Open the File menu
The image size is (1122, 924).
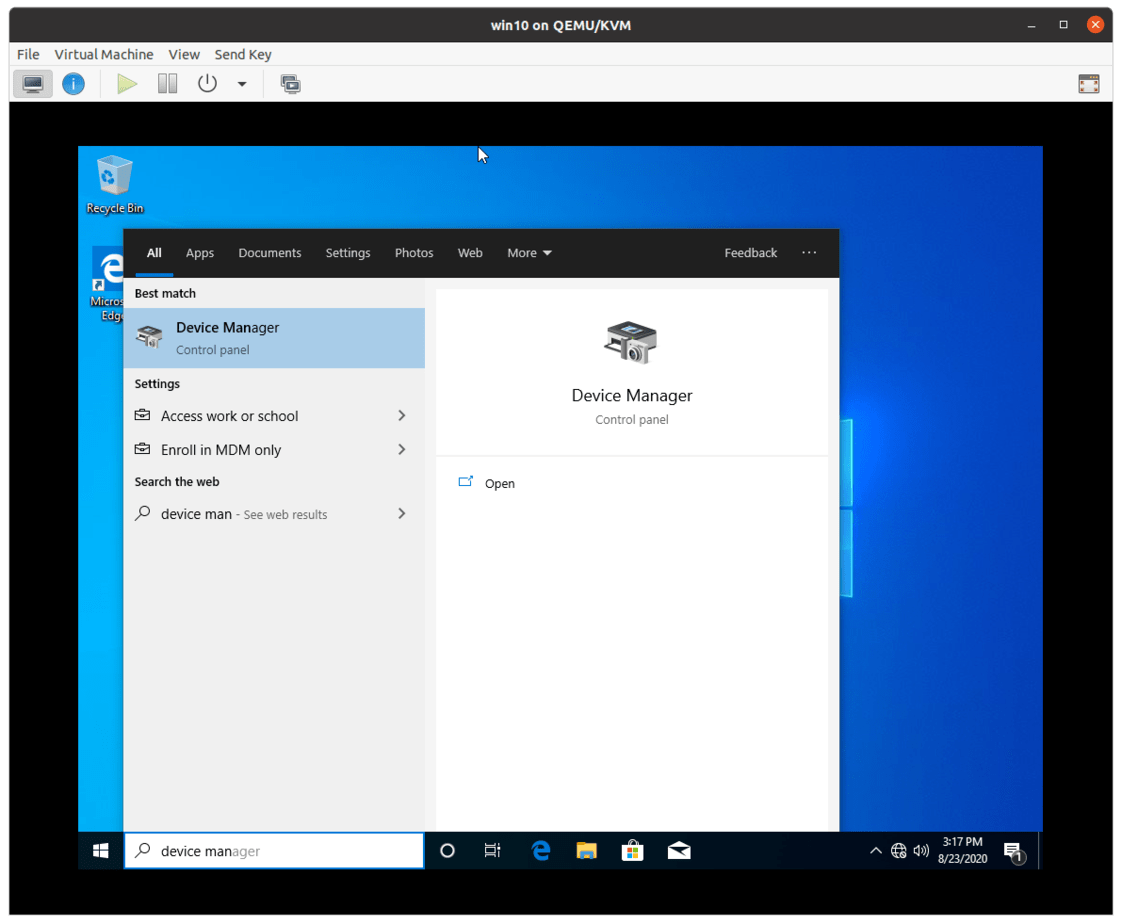tap(28, 54)
